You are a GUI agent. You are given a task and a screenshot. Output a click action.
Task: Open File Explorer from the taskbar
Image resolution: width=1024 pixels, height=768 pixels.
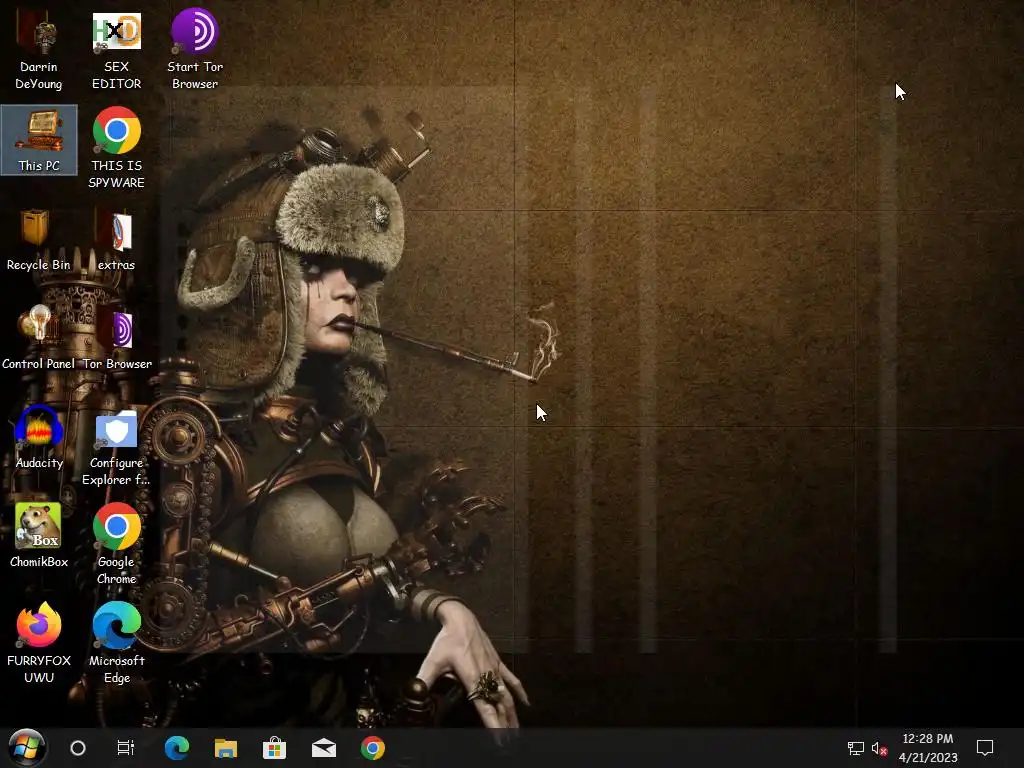226,748
